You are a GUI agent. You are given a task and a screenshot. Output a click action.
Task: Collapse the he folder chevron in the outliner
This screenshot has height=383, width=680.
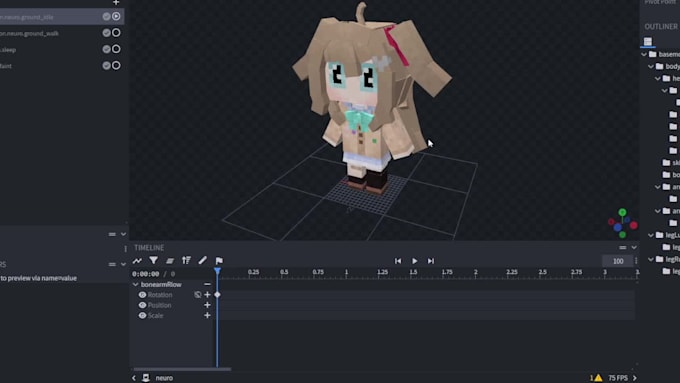(658, 79)
